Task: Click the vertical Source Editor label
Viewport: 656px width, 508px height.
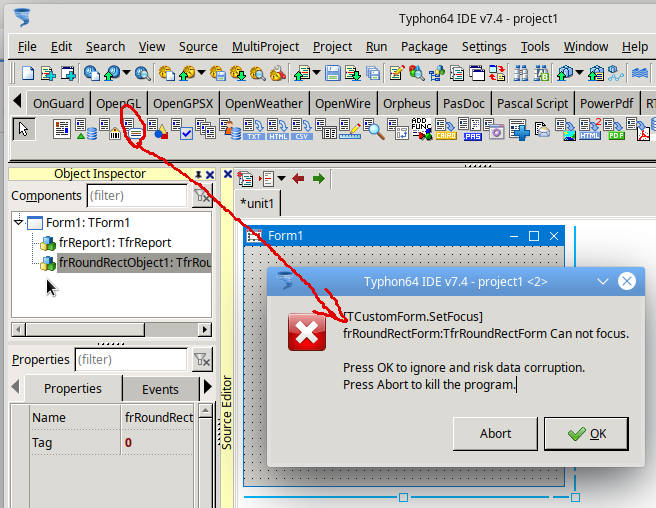Action: (x=227, y=413)
